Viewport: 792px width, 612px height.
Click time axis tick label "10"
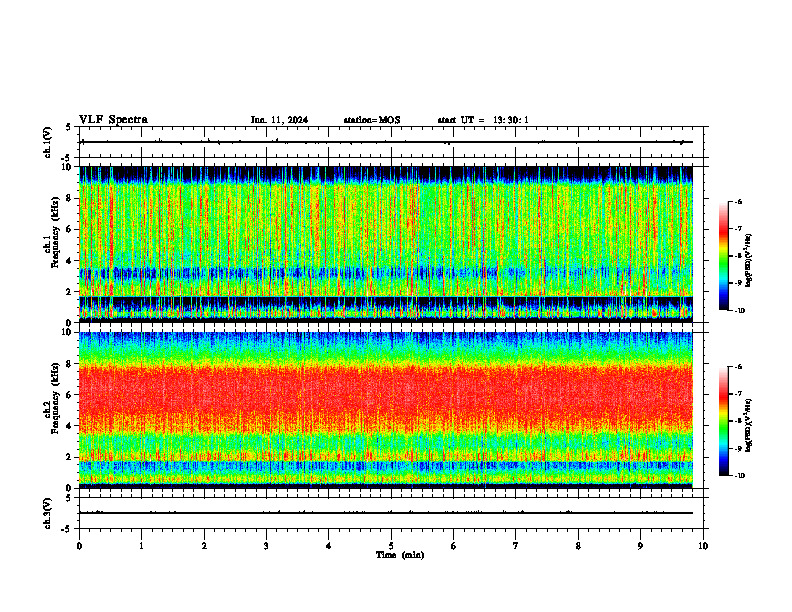point(703,546)
